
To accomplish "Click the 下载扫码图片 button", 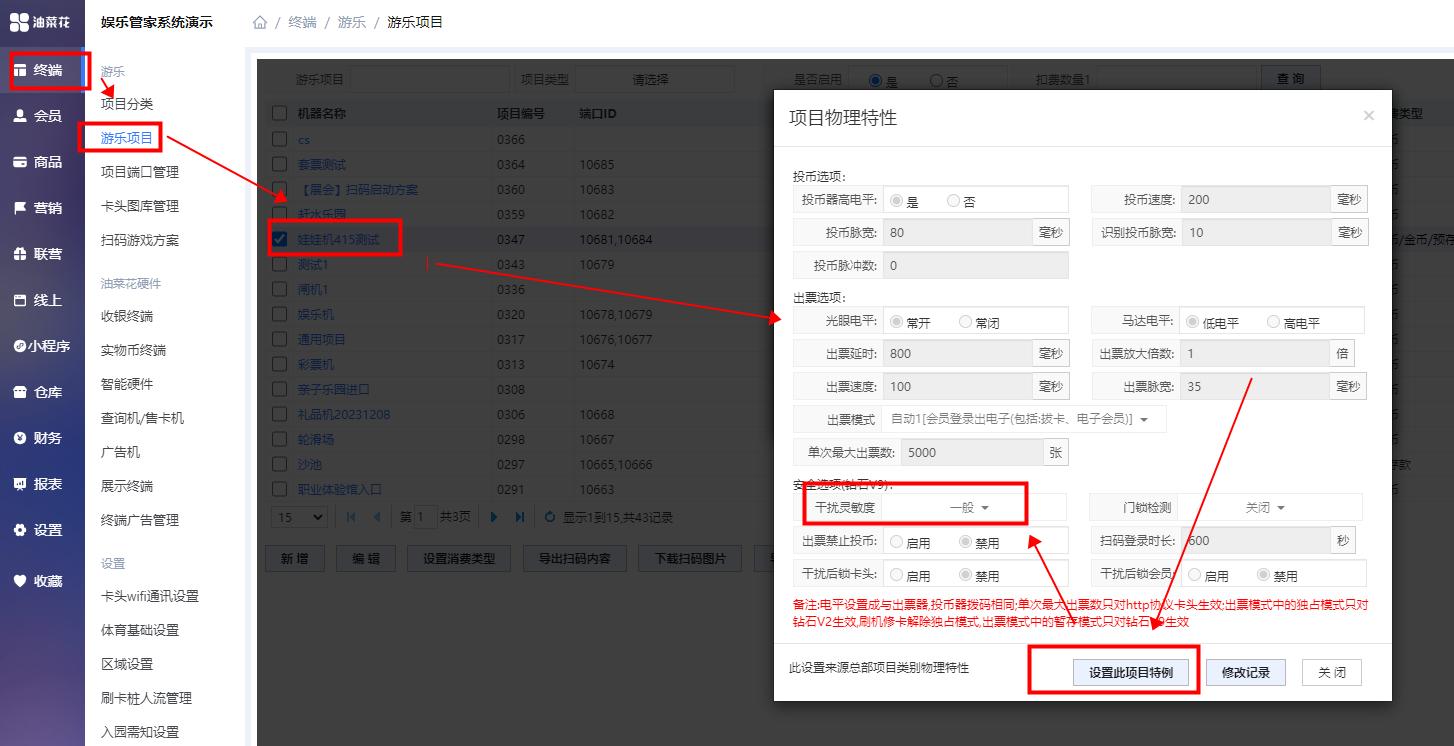I will coord(690,559).
